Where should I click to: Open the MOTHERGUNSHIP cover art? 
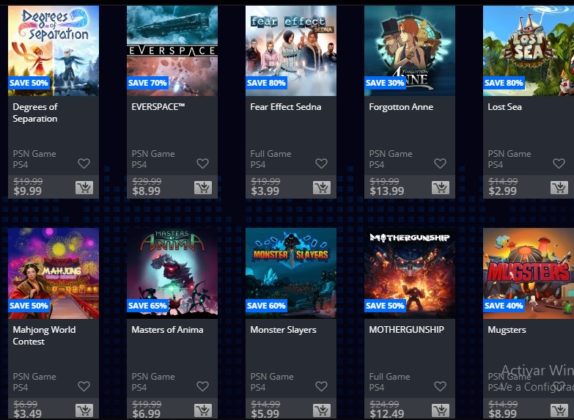pyautogui.click(x=410, y=273)
